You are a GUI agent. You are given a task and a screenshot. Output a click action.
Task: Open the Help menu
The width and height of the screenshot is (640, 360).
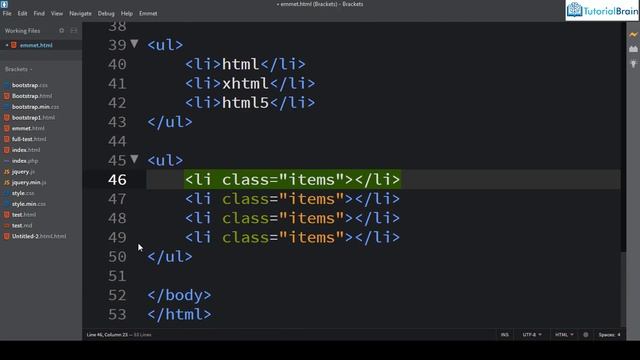click(x=127, y=13)
